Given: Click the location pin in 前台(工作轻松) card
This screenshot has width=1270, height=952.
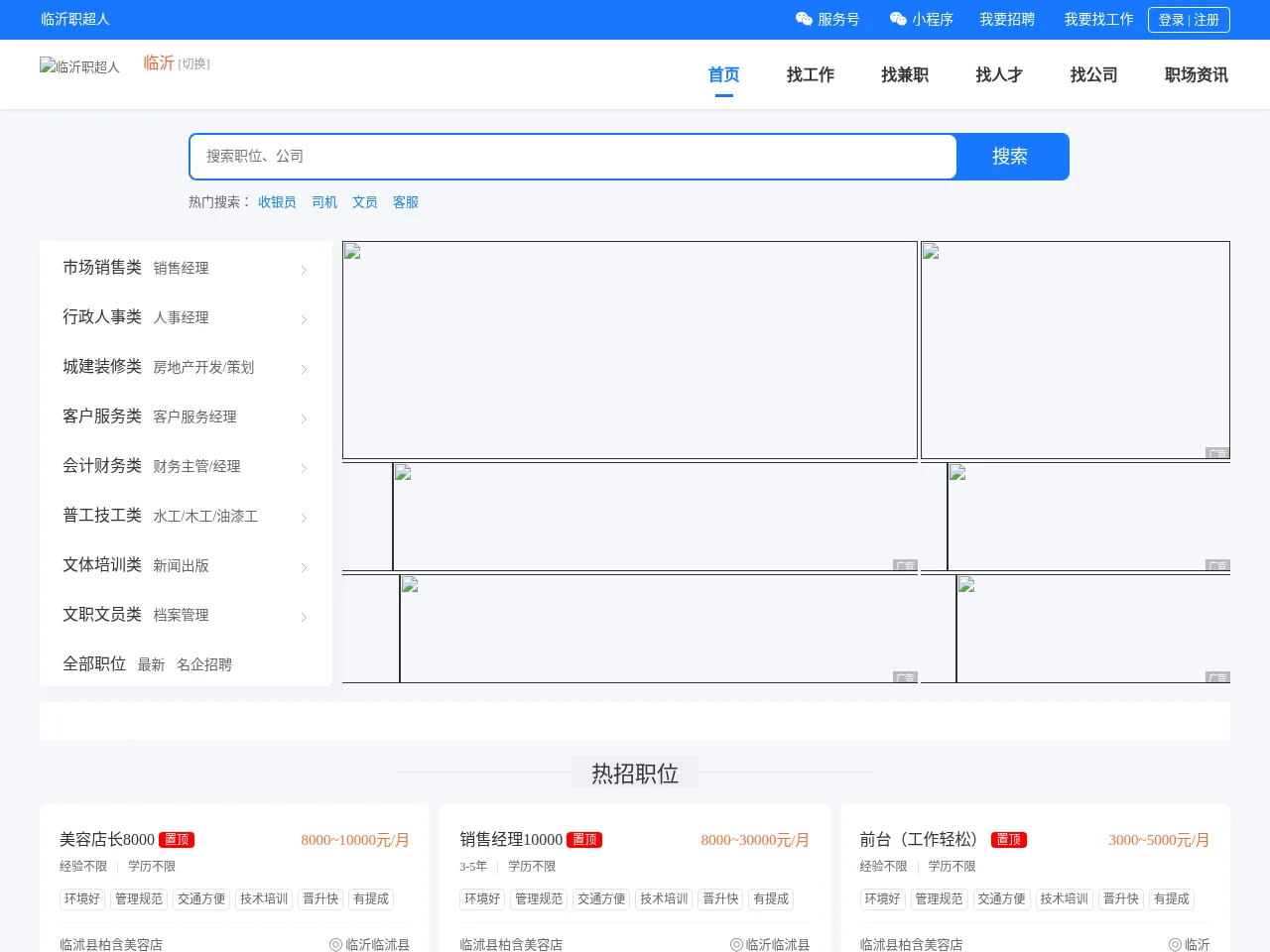Looking at the screenshot, I should (x=1175, y=945).
